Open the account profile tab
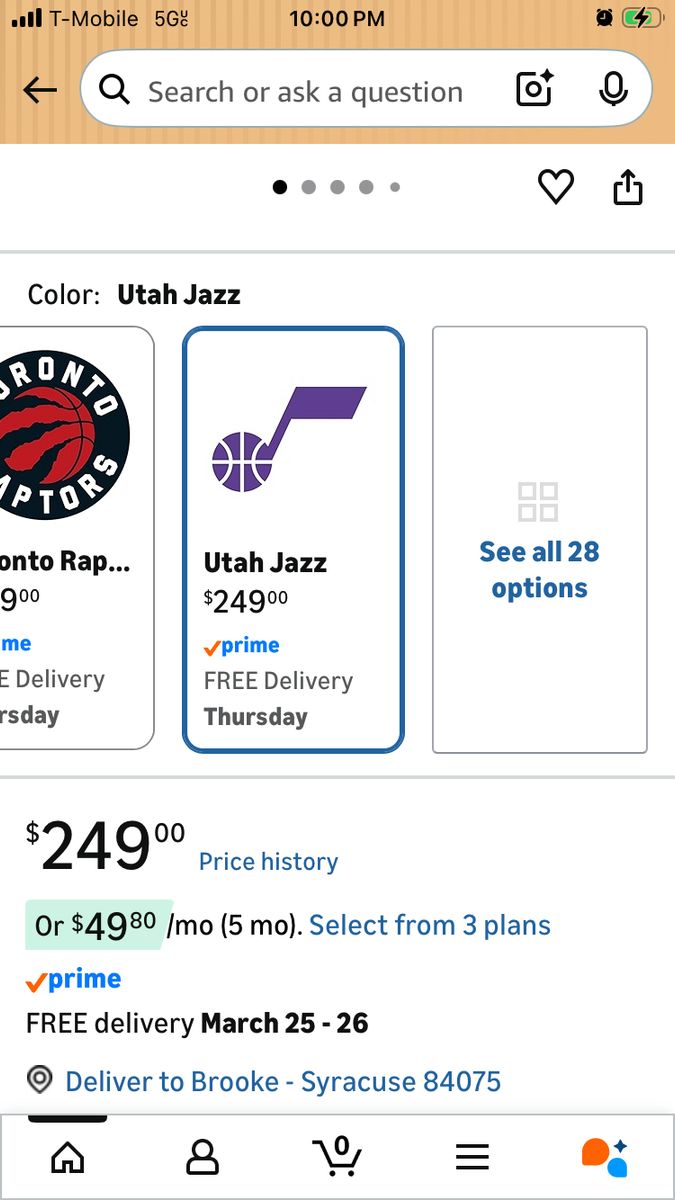675x1200 pixels. click(202, 1158)
